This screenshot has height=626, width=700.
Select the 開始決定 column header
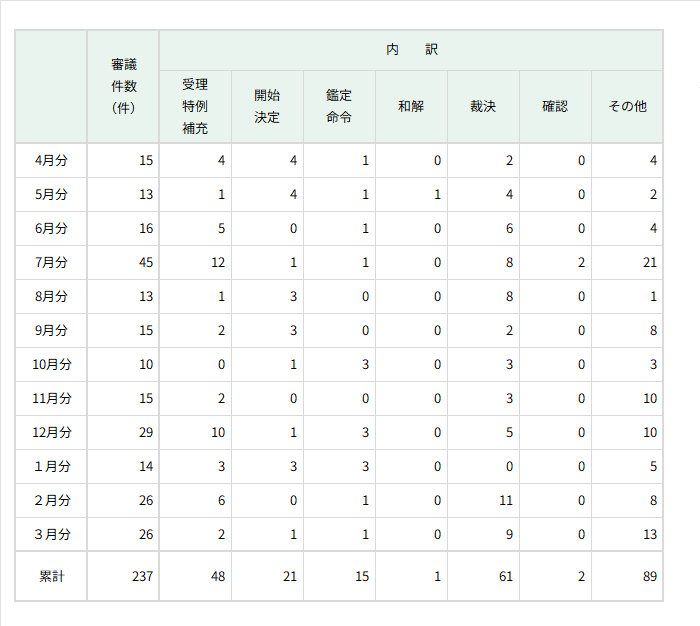[x=267, y=106]
